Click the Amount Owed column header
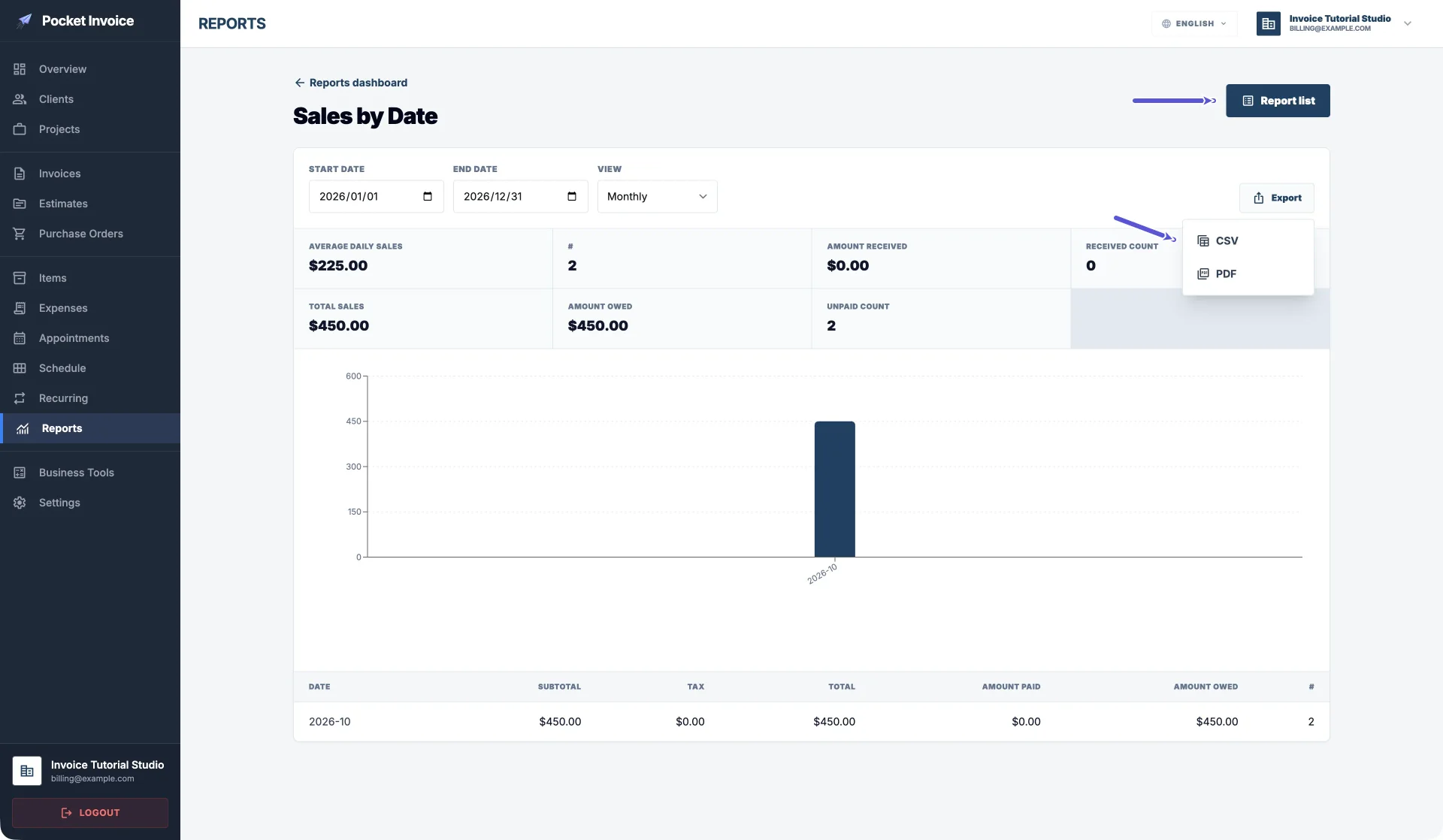This screenshot has width=1443, height=840. [1206, 687]
